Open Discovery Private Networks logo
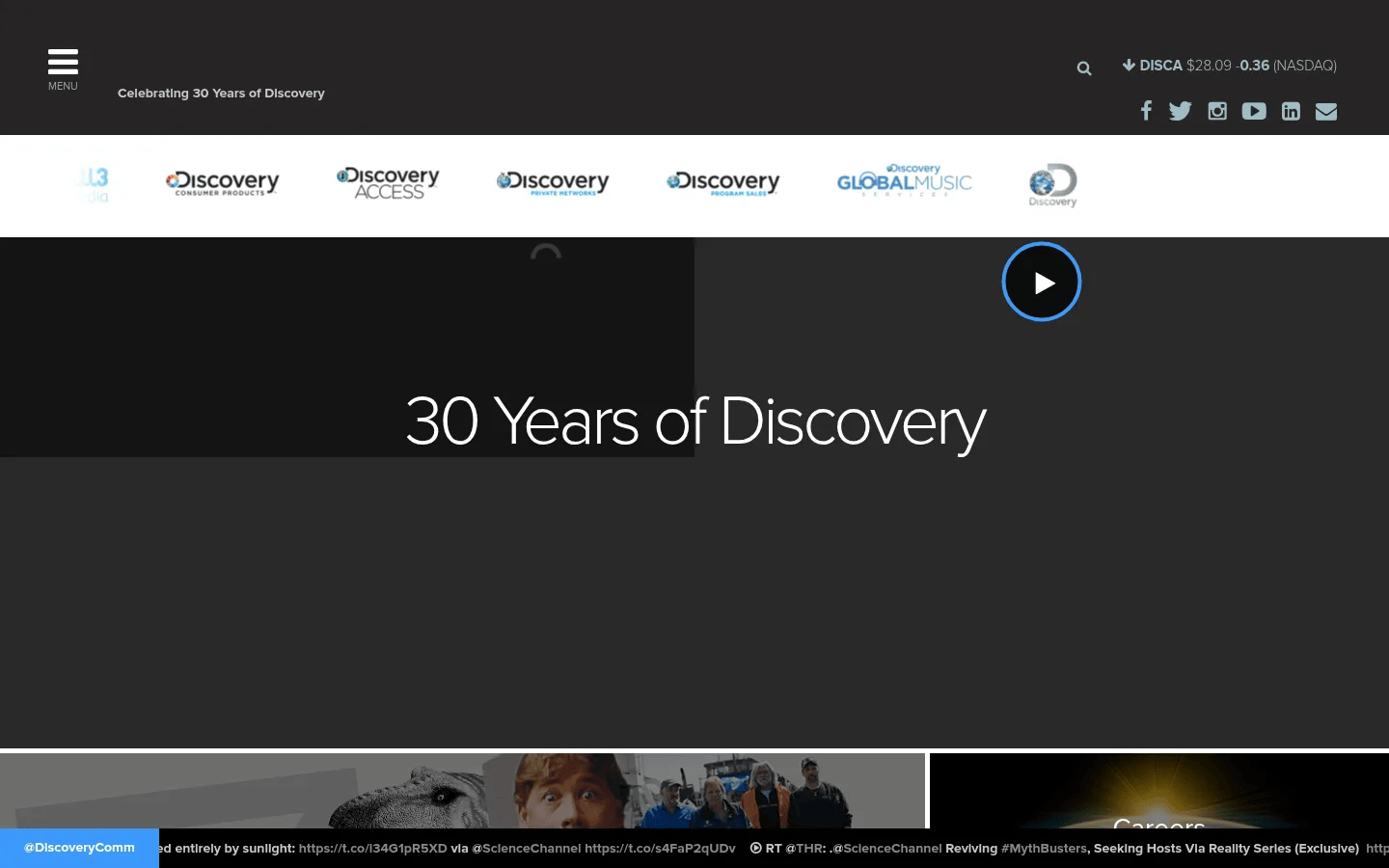 point(553,182)
